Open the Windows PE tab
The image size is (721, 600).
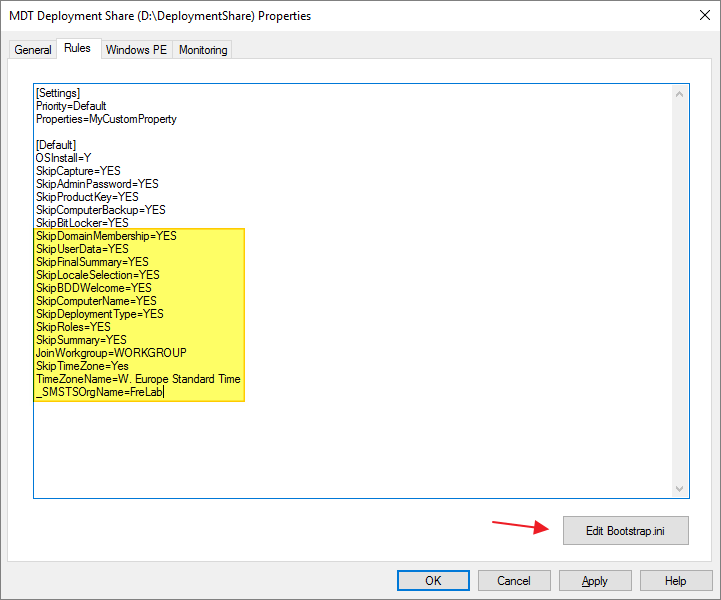pyautogui.click(x=136, y=50)
